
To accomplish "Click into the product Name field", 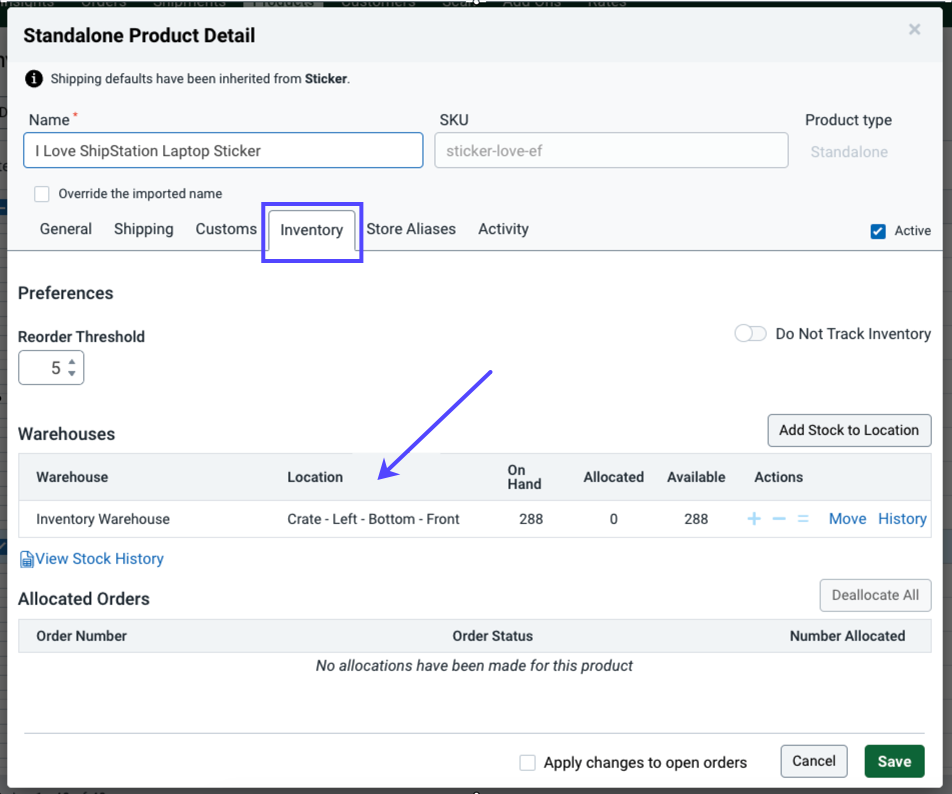I will click(x=223, y=151).
